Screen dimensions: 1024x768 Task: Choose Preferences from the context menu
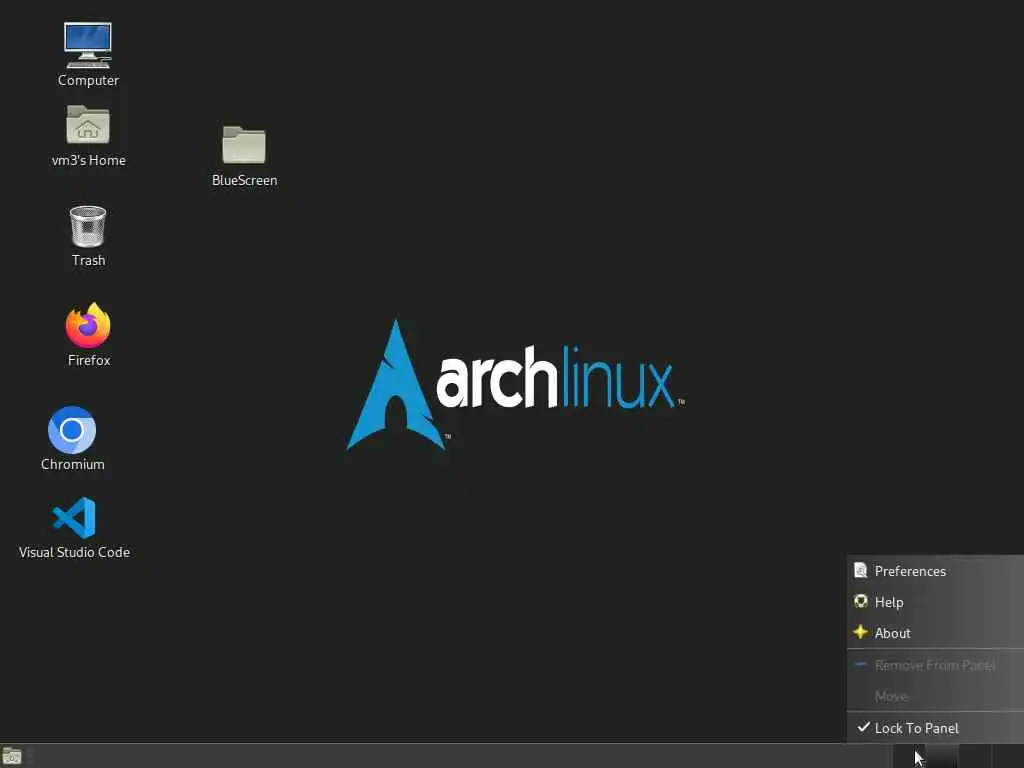935,571
